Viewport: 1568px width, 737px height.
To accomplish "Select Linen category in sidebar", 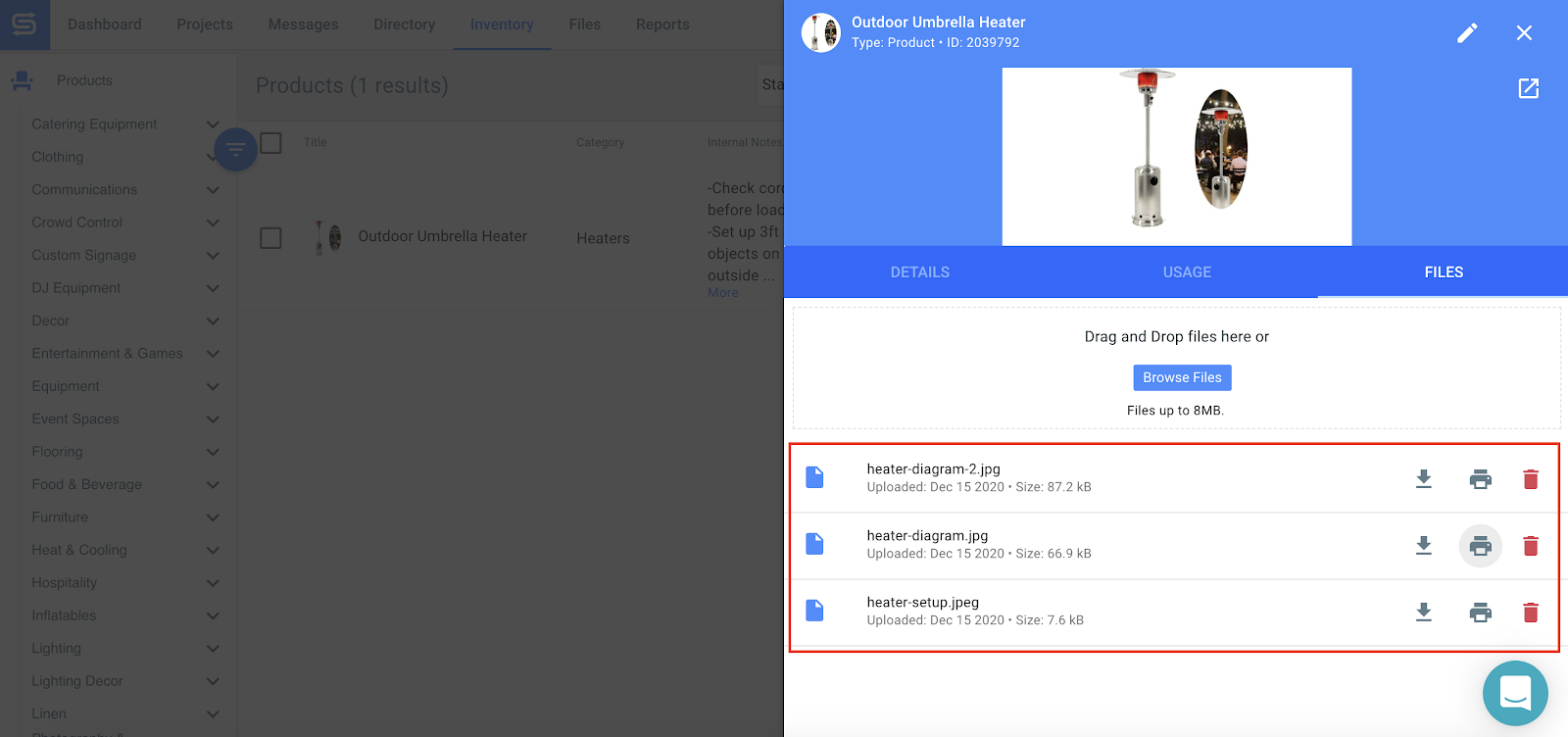I will 49,714.
